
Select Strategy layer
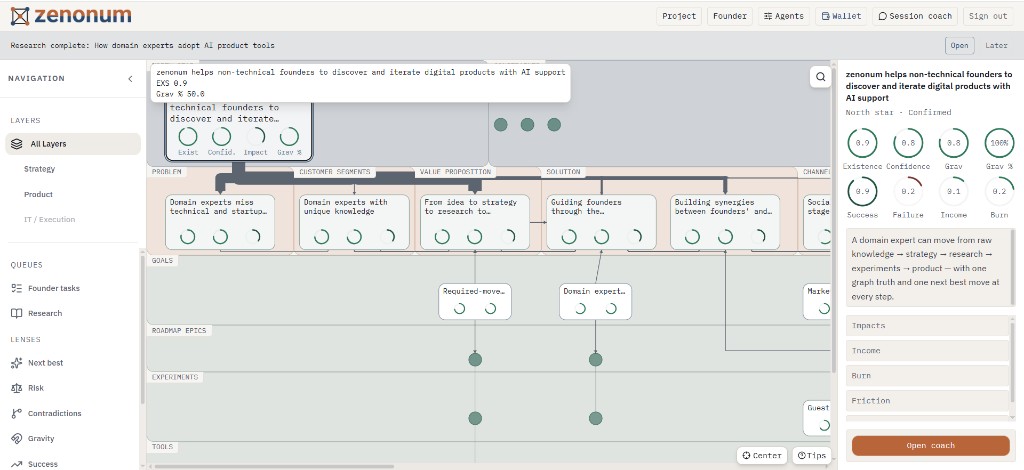[40, 169]
